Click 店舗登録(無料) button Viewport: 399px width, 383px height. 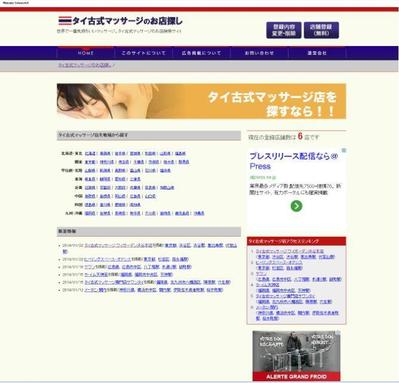coord(321,30)
